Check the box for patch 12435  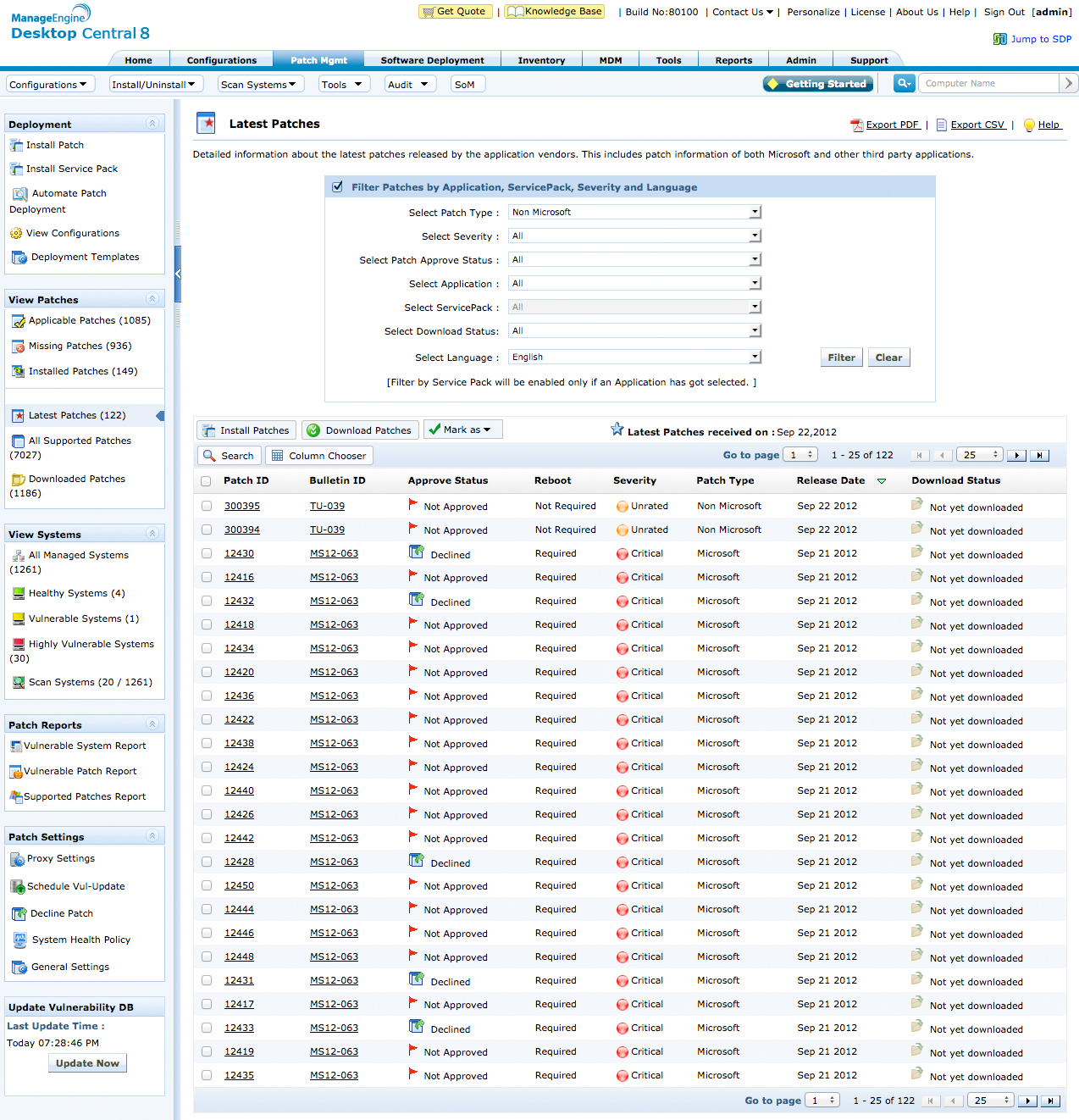point(207,1075)
